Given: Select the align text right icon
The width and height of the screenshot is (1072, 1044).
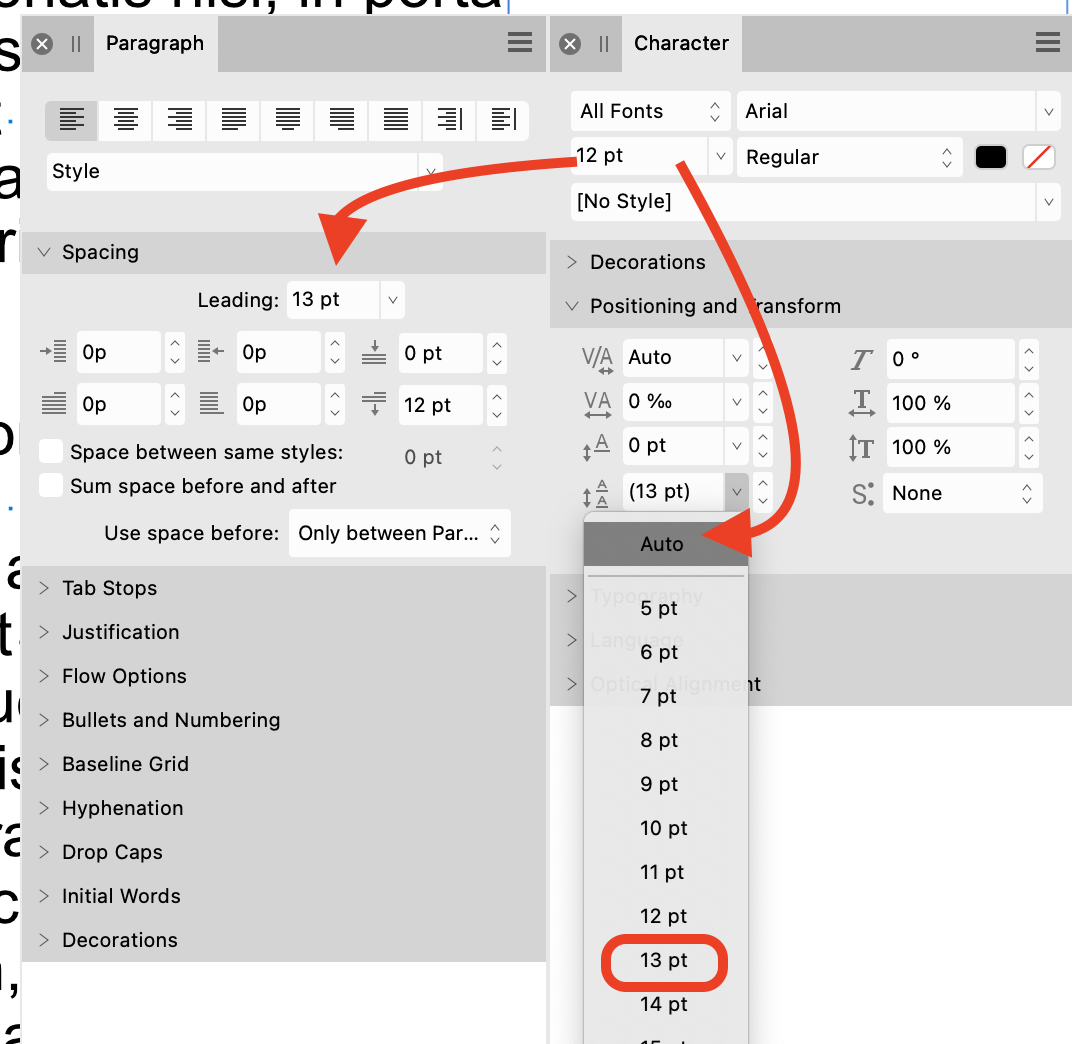Looking at the screenshot, I should click(x=178, y=120).
